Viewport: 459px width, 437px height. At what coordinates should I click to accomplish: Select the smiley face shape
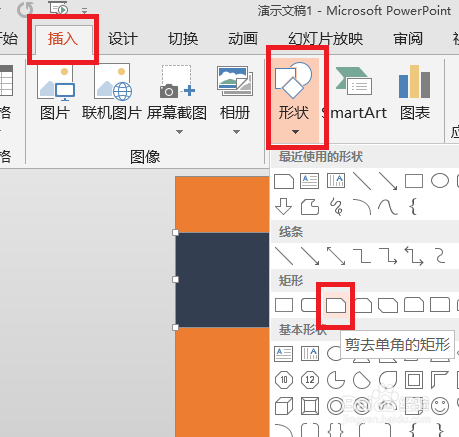(440, 406)
